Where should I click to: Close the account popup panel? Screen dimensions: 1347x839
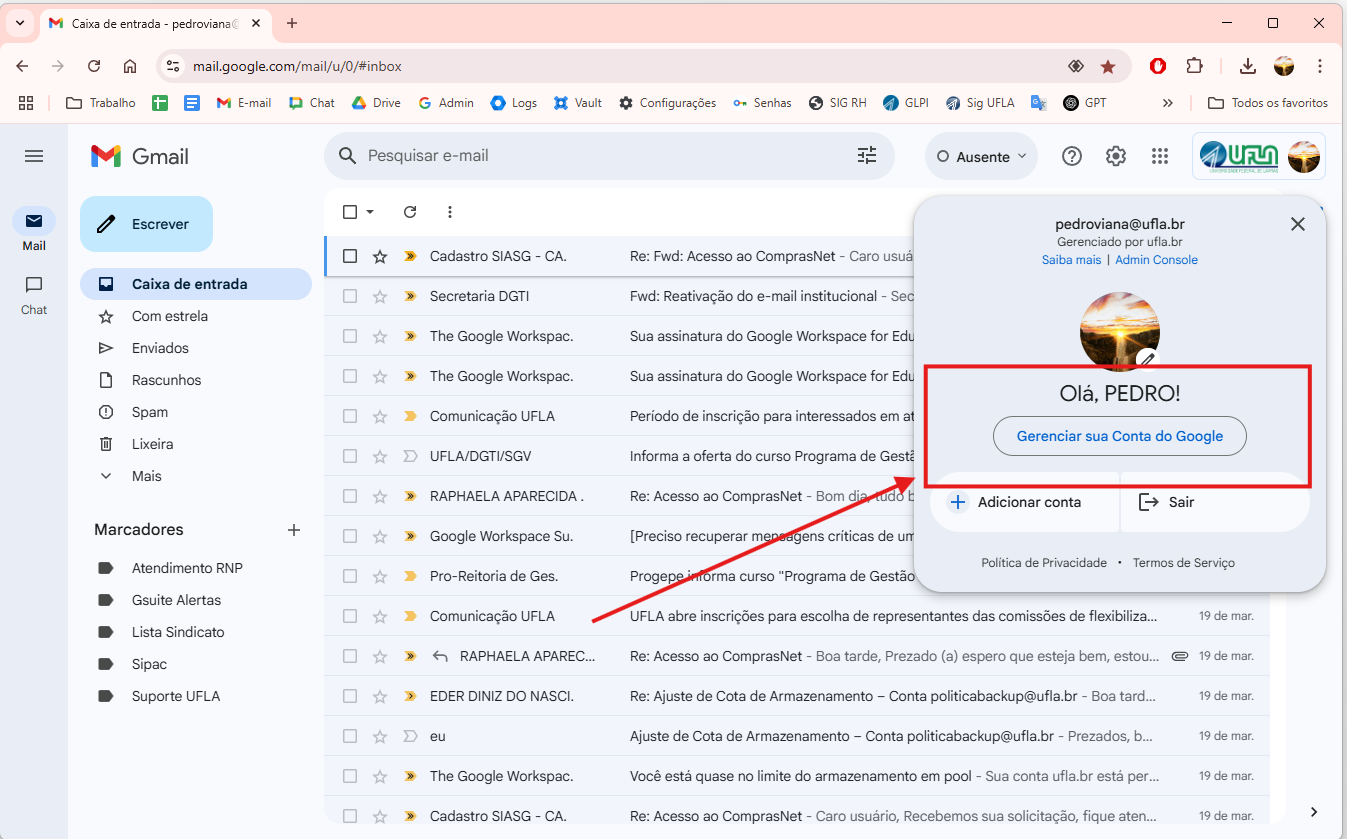tap(1298, 224)
